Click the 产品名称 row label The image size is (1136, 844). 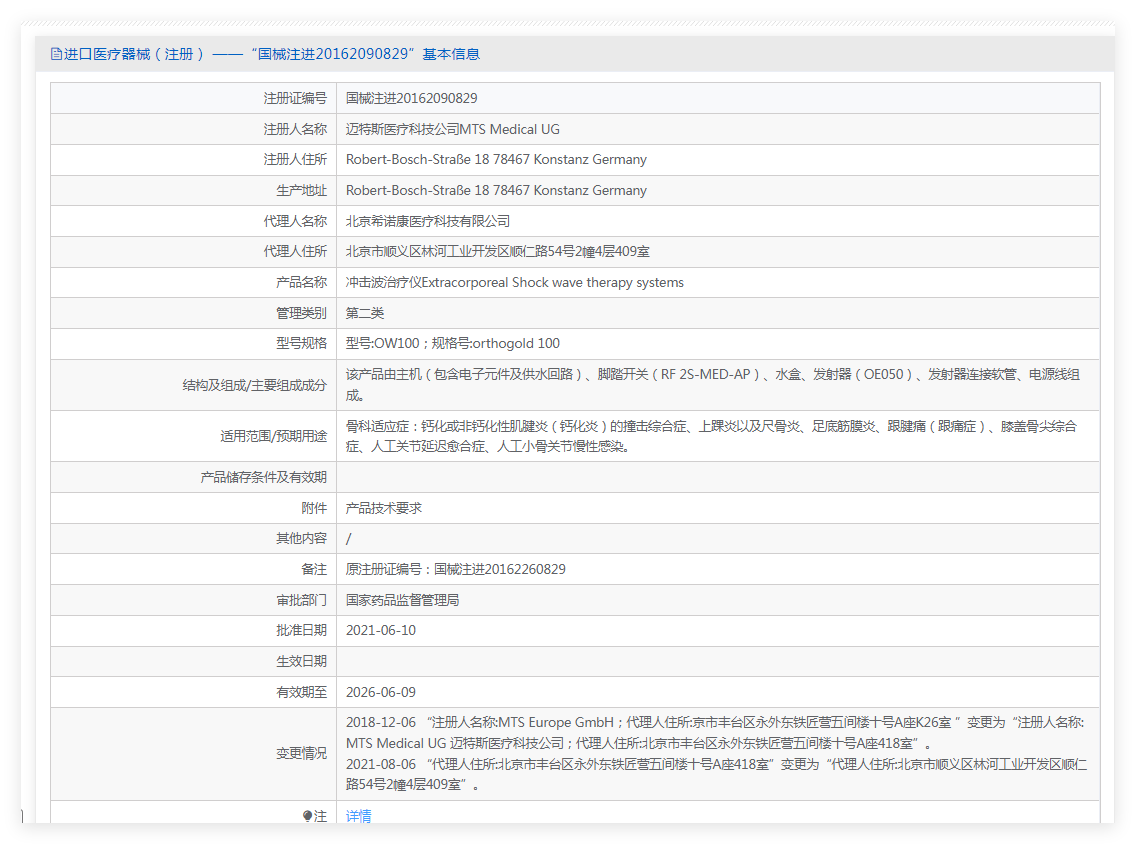pos(301,283)
